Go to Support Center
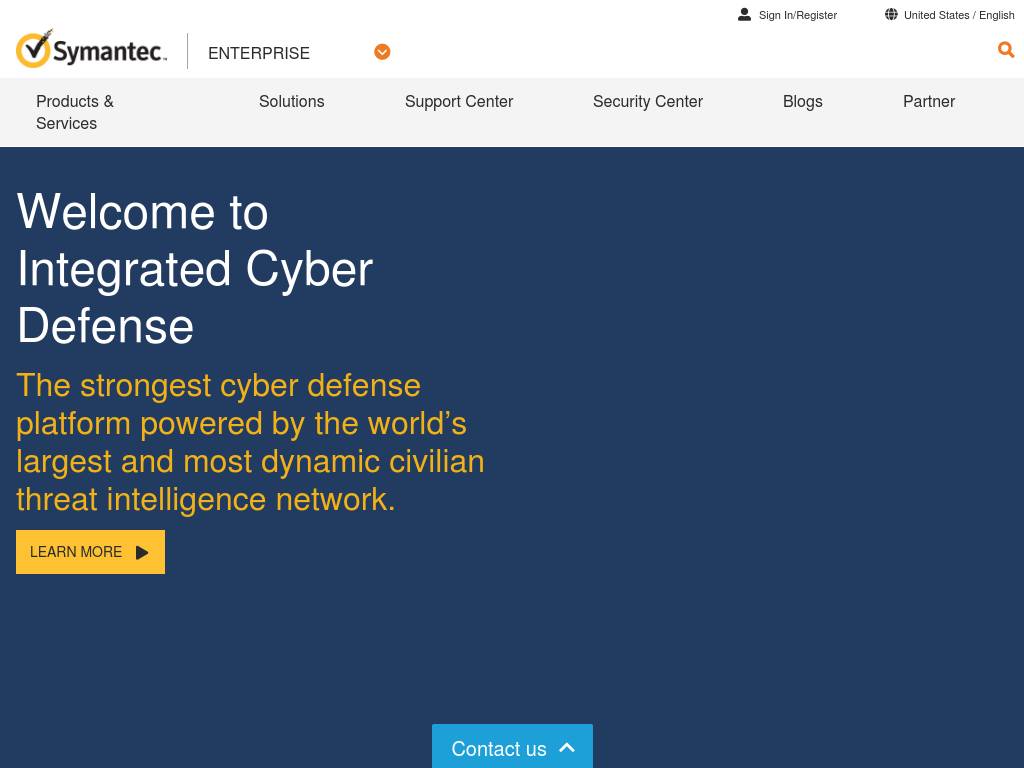 459,101
